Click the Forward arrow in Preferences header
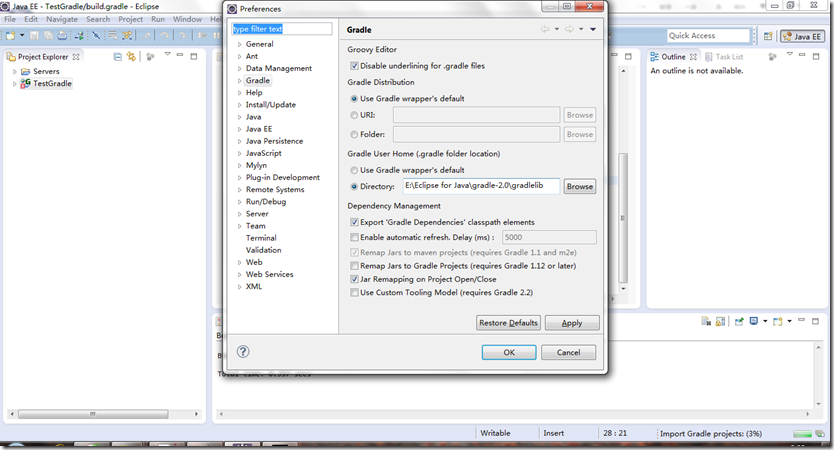The width and height of the screenshot is (834, 450). tap(569, 29)
